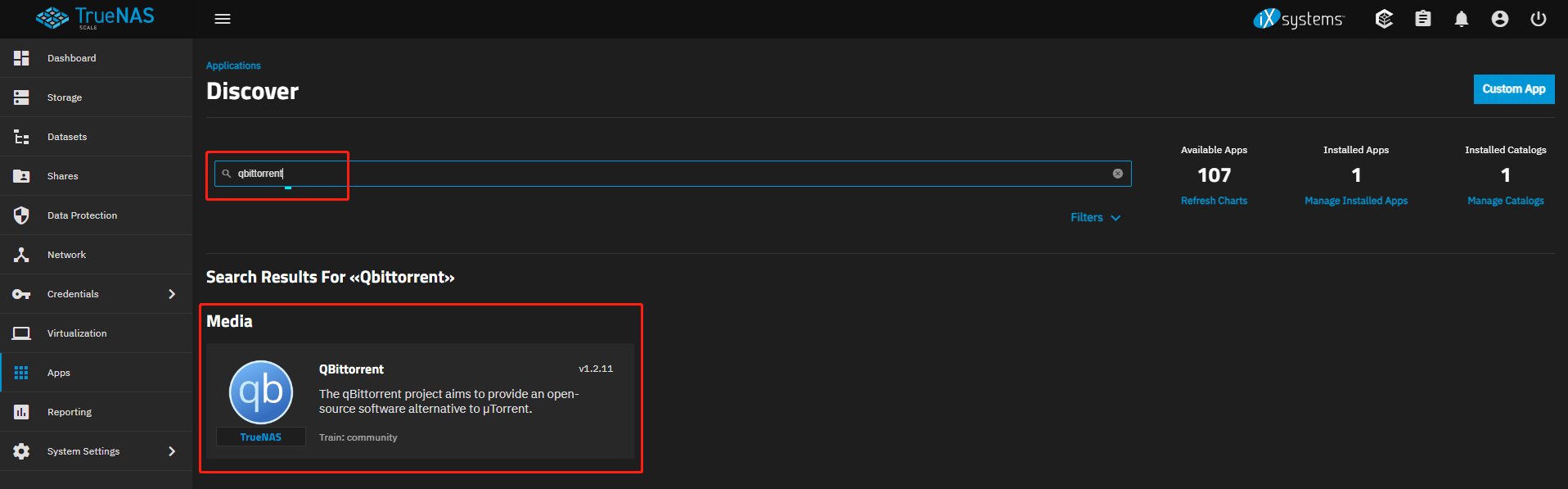Expand the Credentials submenu chevron

172,294
